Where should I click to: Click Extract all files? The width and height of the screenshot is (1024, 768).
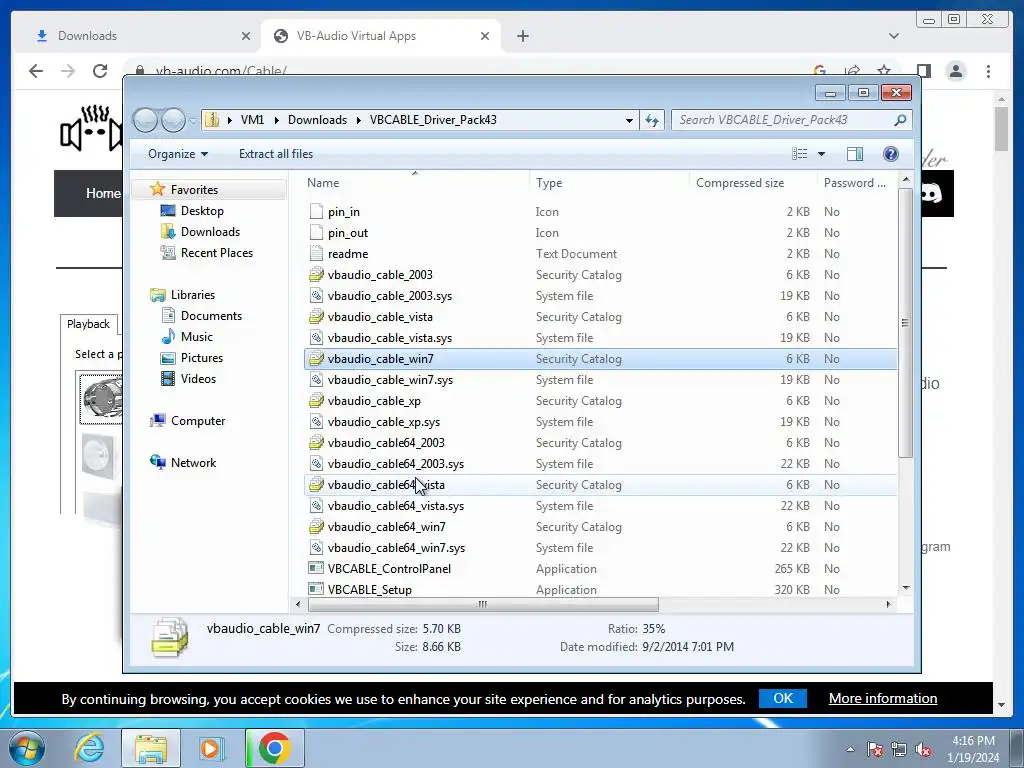coord(276,154)
